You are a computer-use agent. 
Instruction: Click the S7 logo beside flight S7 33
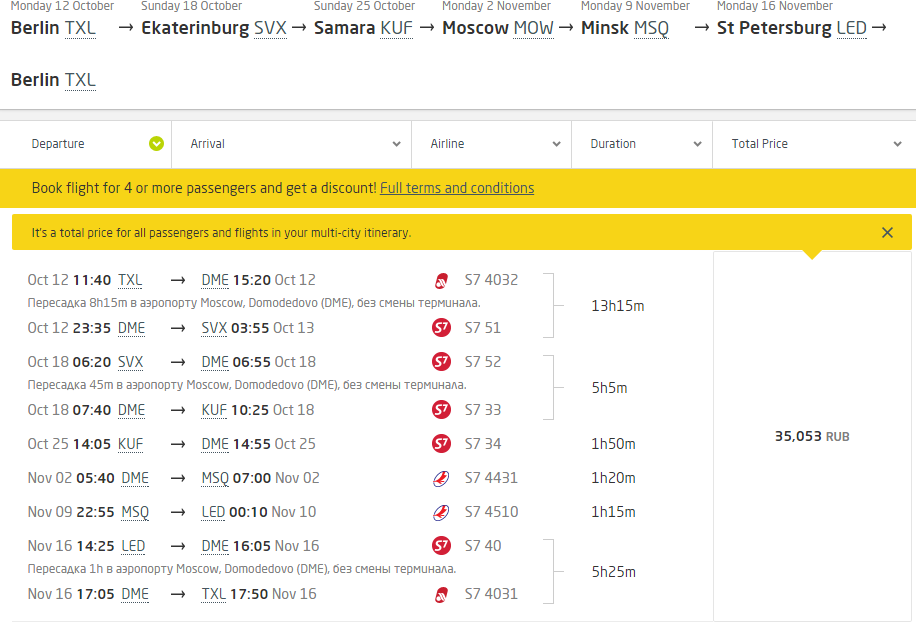[x=441, y=409]
